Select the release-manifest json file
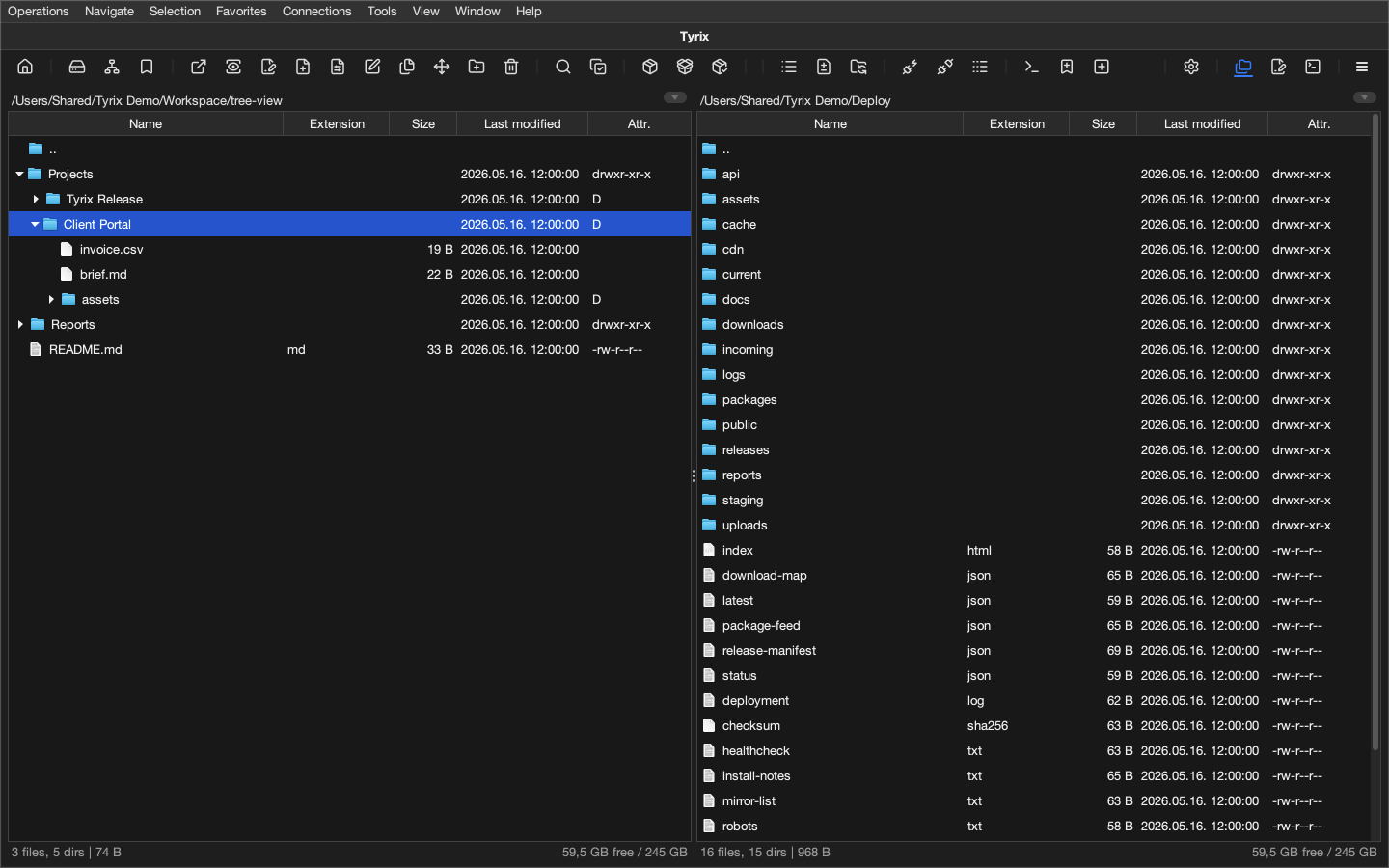 (1033, 650)
